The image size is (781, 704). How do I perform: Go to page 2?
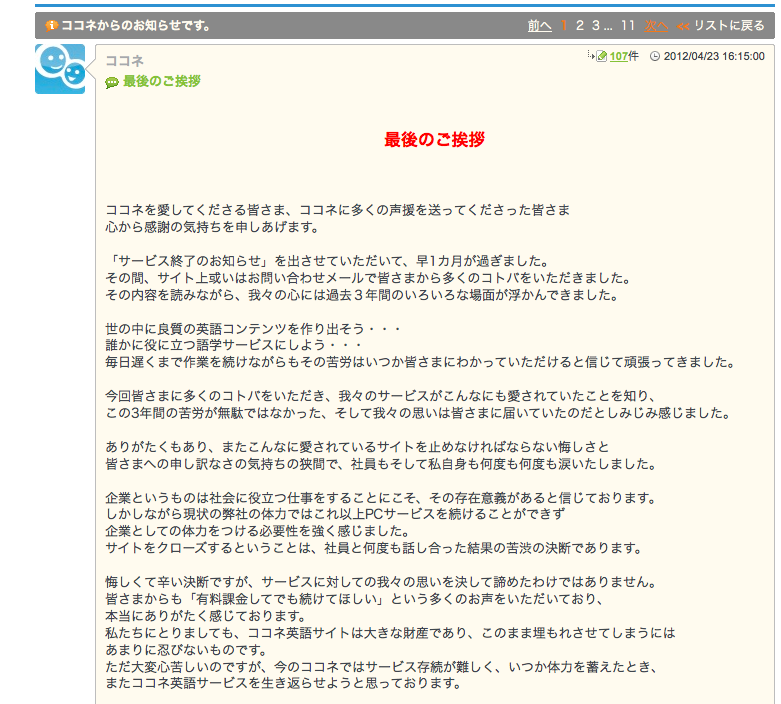point(580,25)
